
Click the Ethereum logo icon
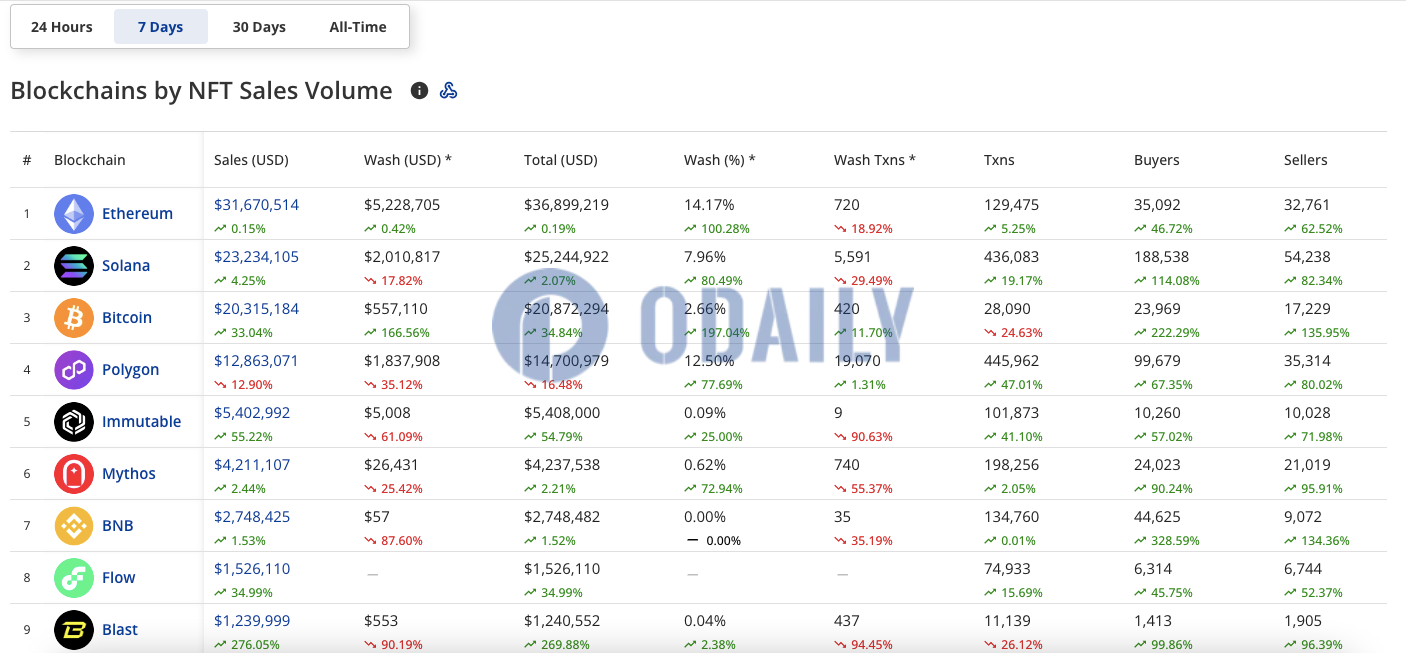pos(74,214)
